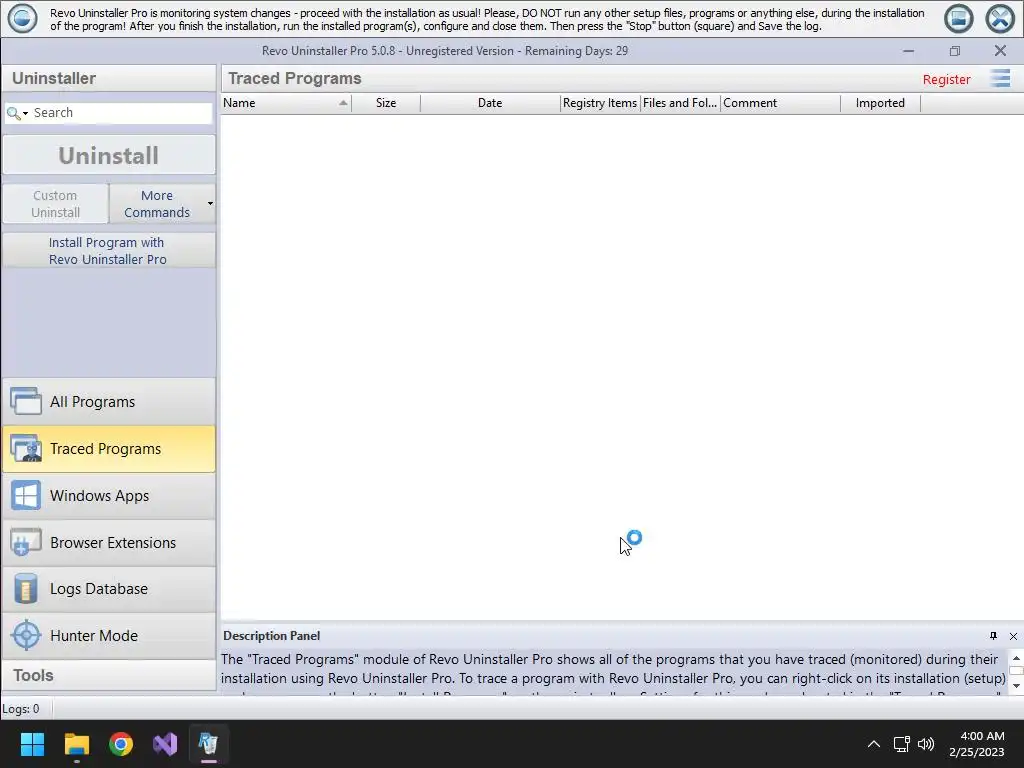The width and height of the screenshot is (1024, 768).
Task: Open the All Programs module
Action: coord(108,402)
